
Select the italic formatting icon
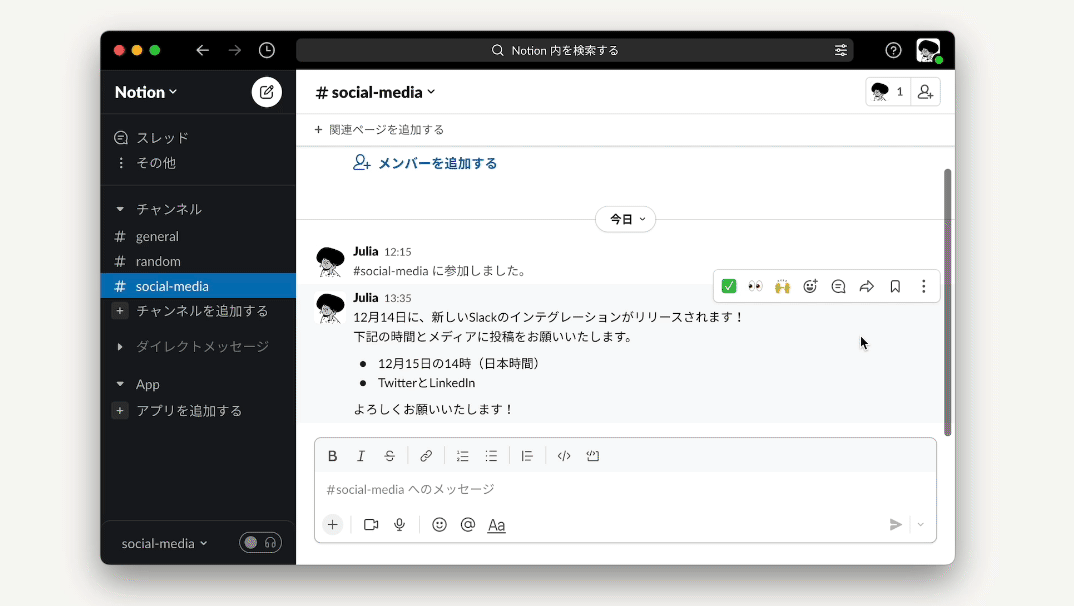361,455
